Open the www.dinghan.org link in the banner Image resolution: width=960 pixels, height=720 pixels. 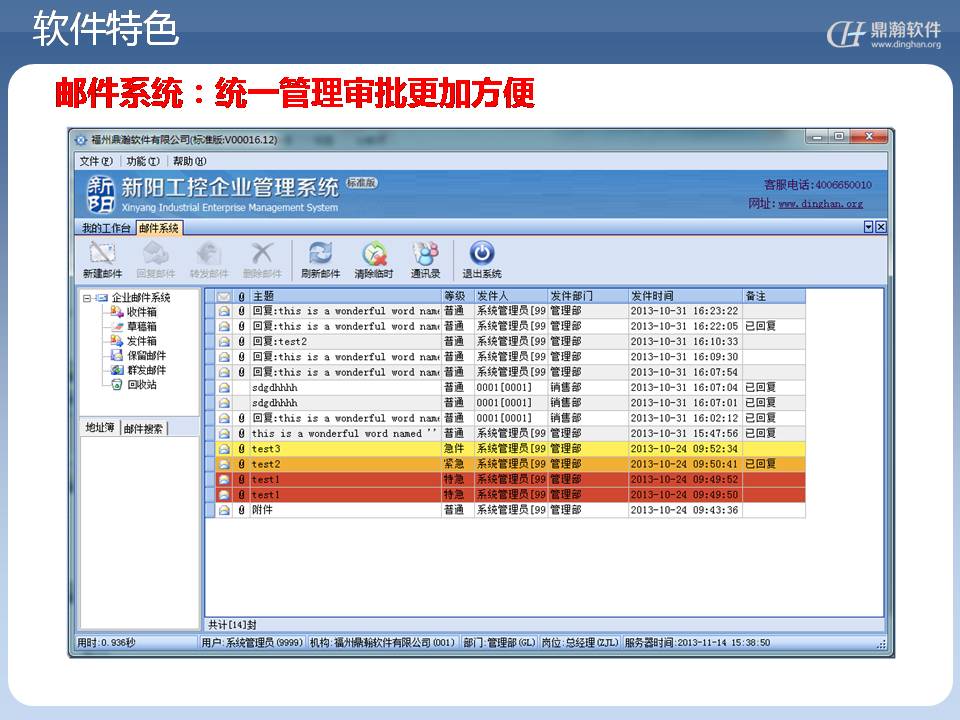820,204
